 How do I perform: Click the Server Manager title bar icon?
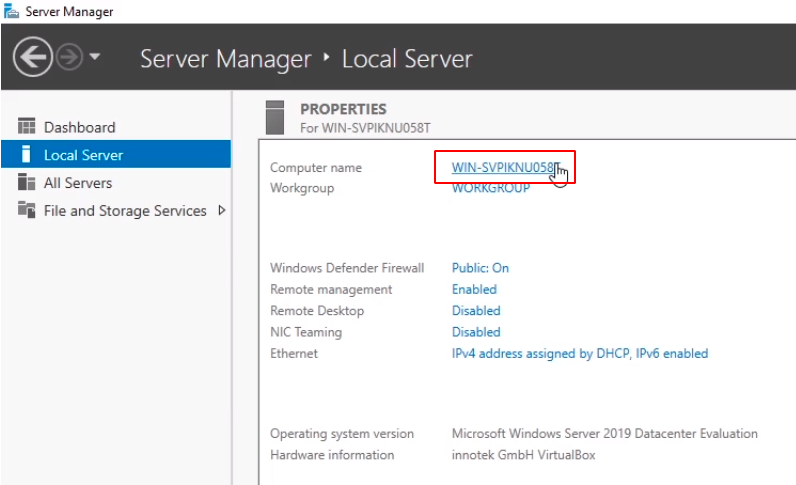click(11, 11)
